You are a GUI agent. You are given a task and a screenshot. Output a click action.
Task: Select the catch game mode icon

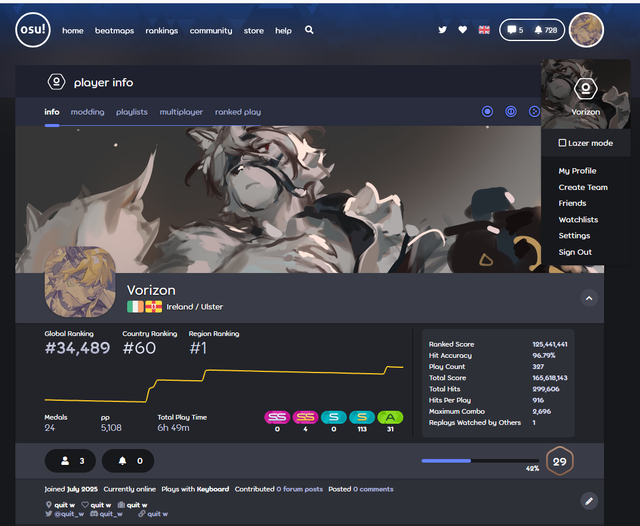click(534, 111)
